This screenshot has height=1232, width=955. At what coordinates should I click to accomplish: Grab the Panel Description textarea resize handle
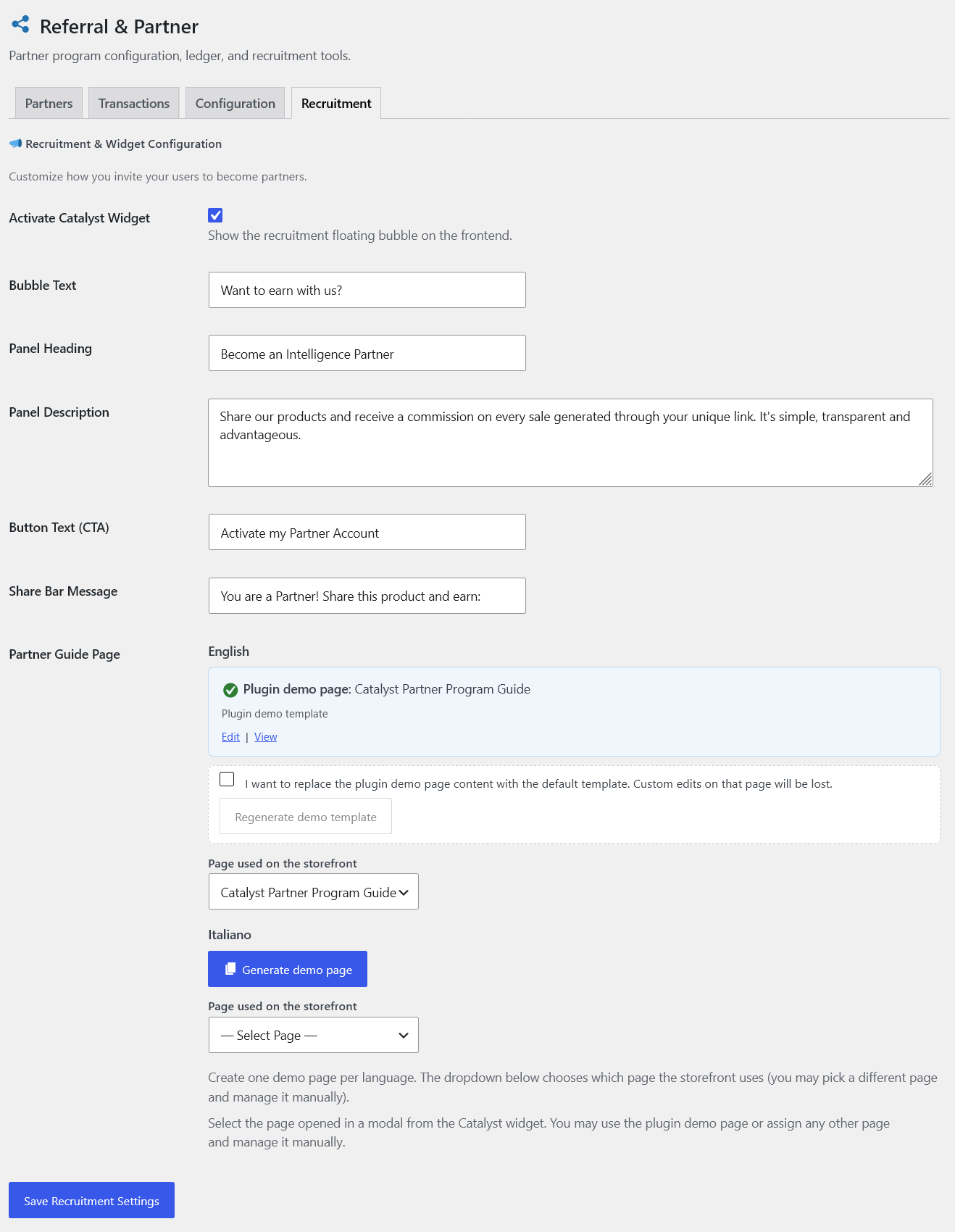pos(925,479)
